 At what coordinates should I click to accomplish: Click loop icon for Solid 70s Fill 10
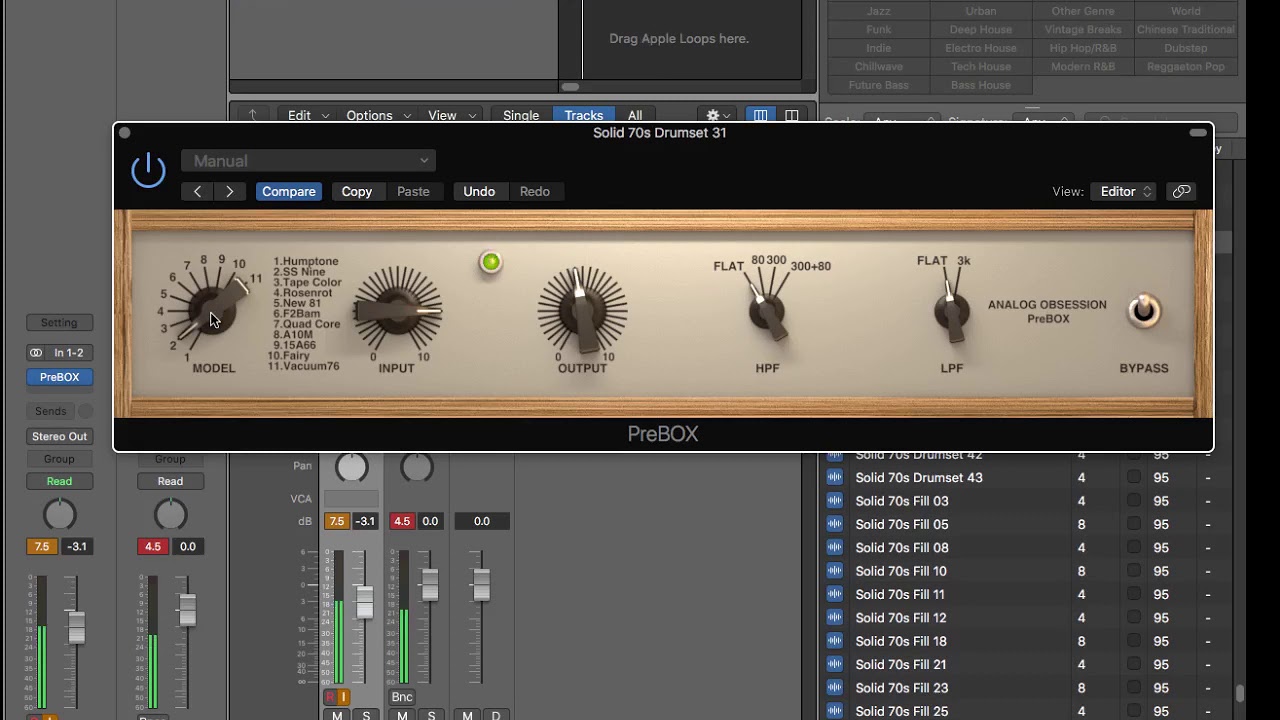click(x=834, y=571)
